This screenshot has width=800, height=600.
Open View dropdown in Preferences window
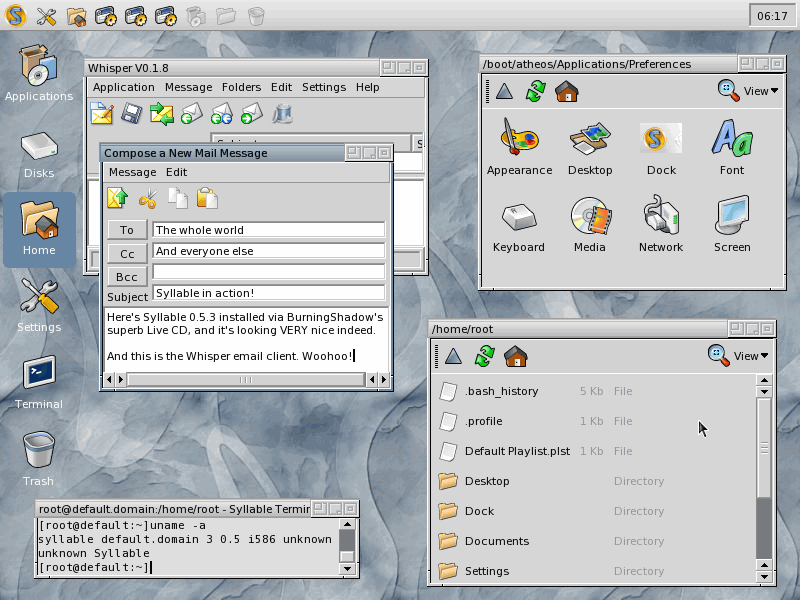pos(761,91)
